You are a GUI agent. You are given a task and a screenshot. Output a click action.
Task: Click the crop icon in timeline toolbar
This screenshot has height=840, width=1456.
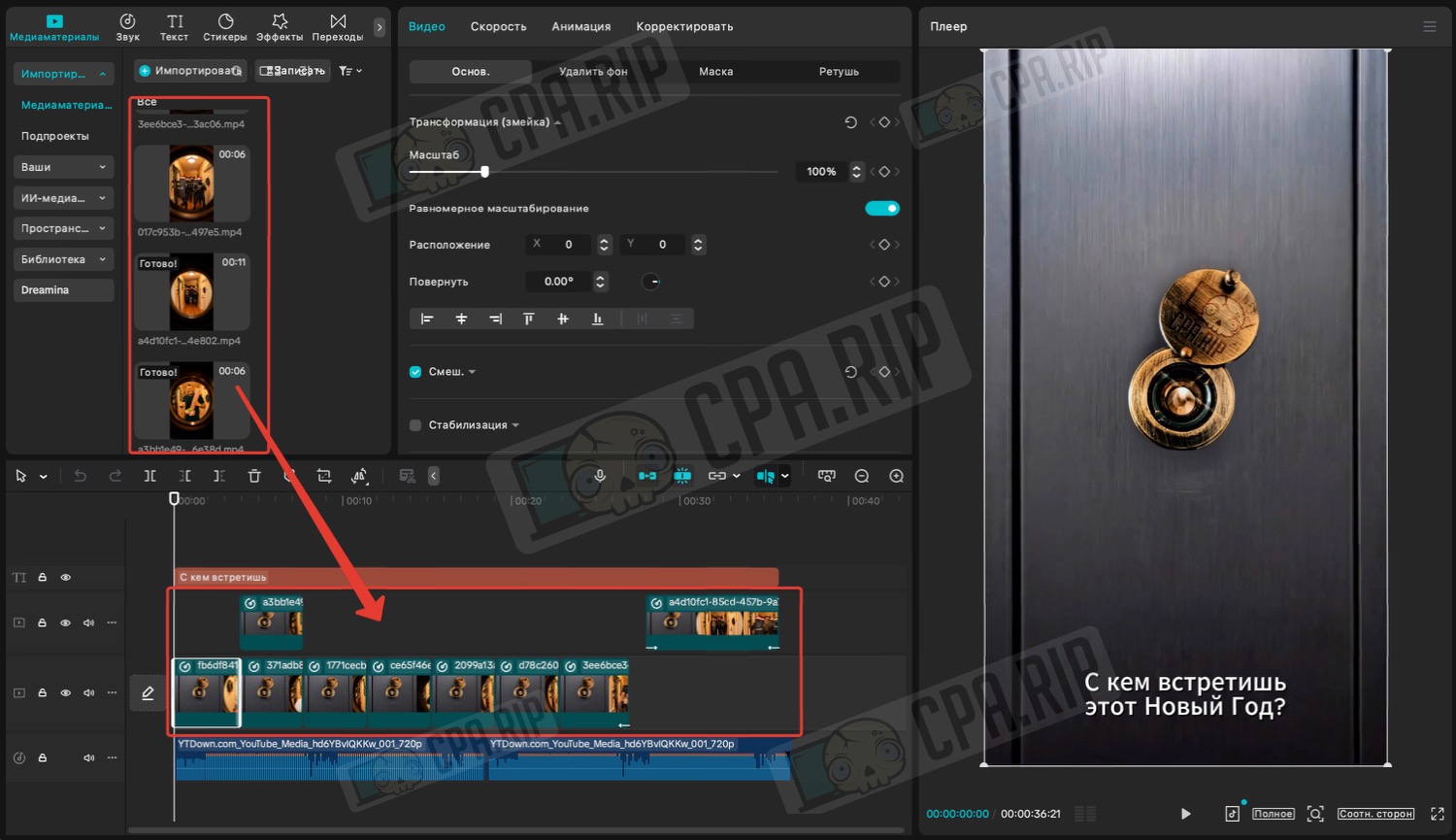point(324,476)
